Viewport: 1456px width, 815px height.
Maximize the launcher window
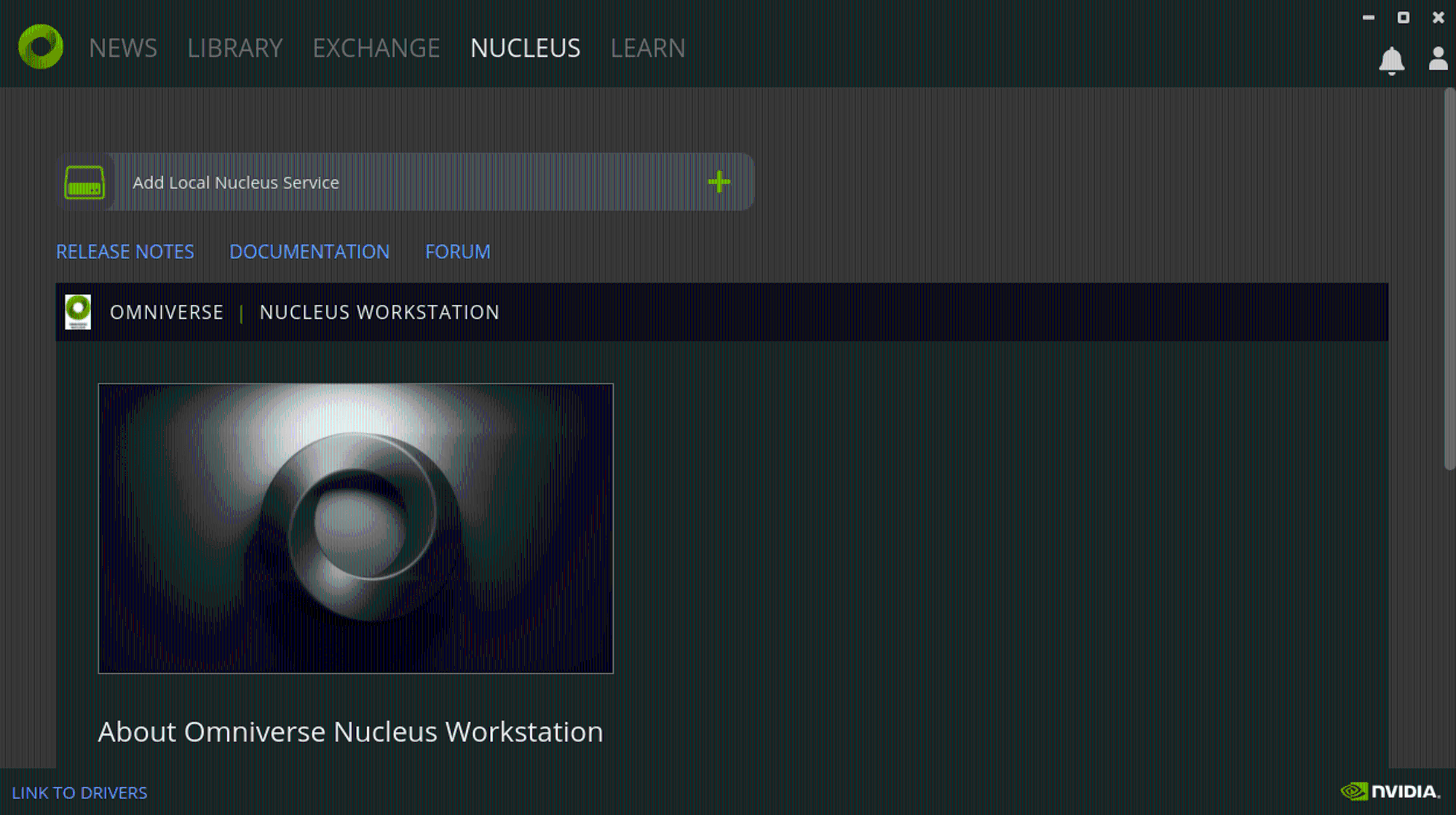[1404, 17]
